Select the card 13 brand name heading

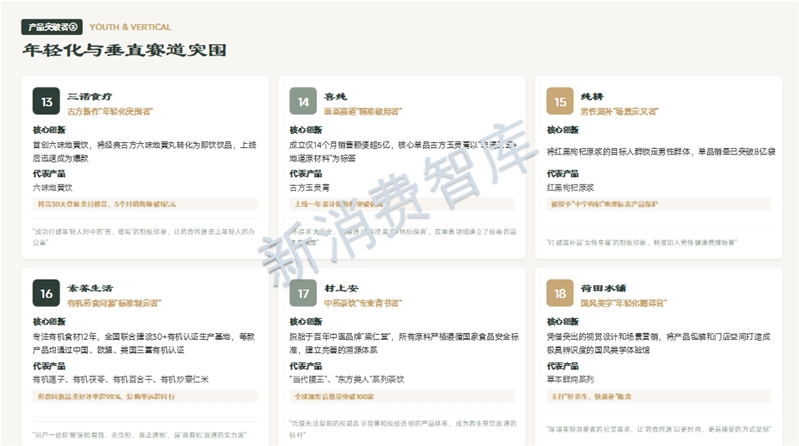click(91, 95)
